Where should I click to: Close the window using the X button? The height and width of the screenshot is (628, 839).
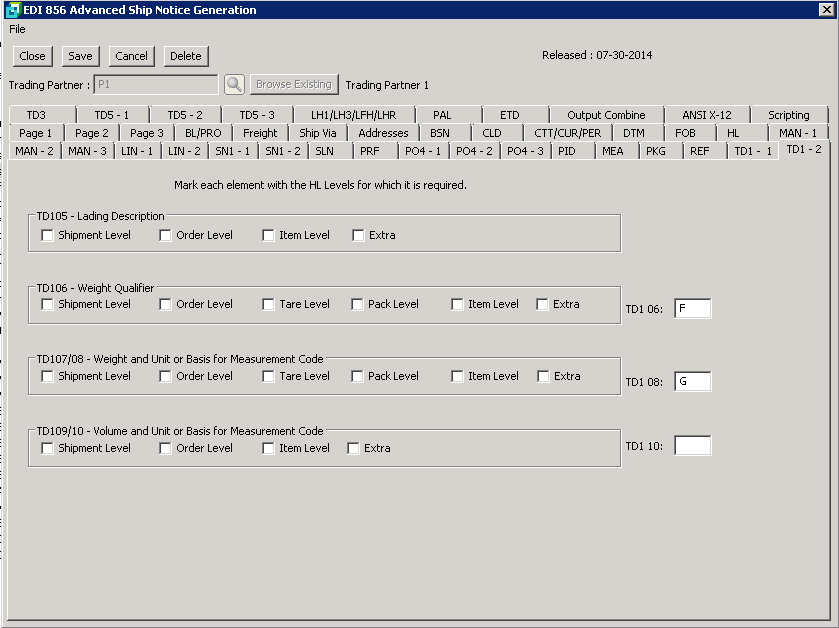pyautogui.click(x=825, y=10)
